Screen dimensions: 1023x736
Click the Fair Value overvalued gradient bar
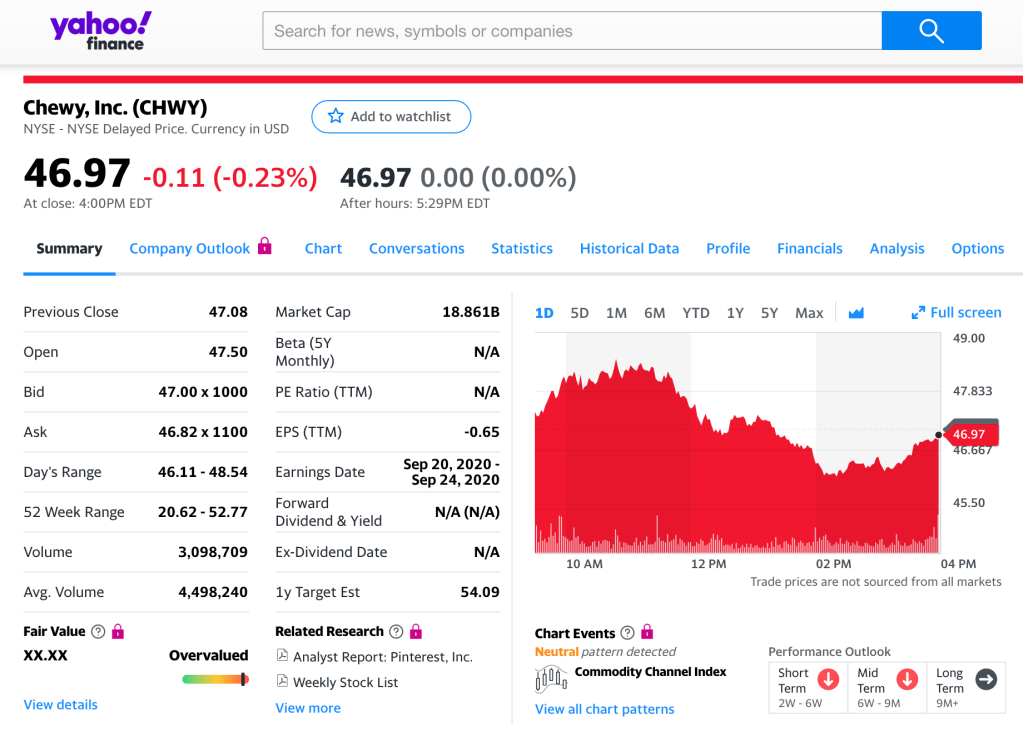(215, 680)
